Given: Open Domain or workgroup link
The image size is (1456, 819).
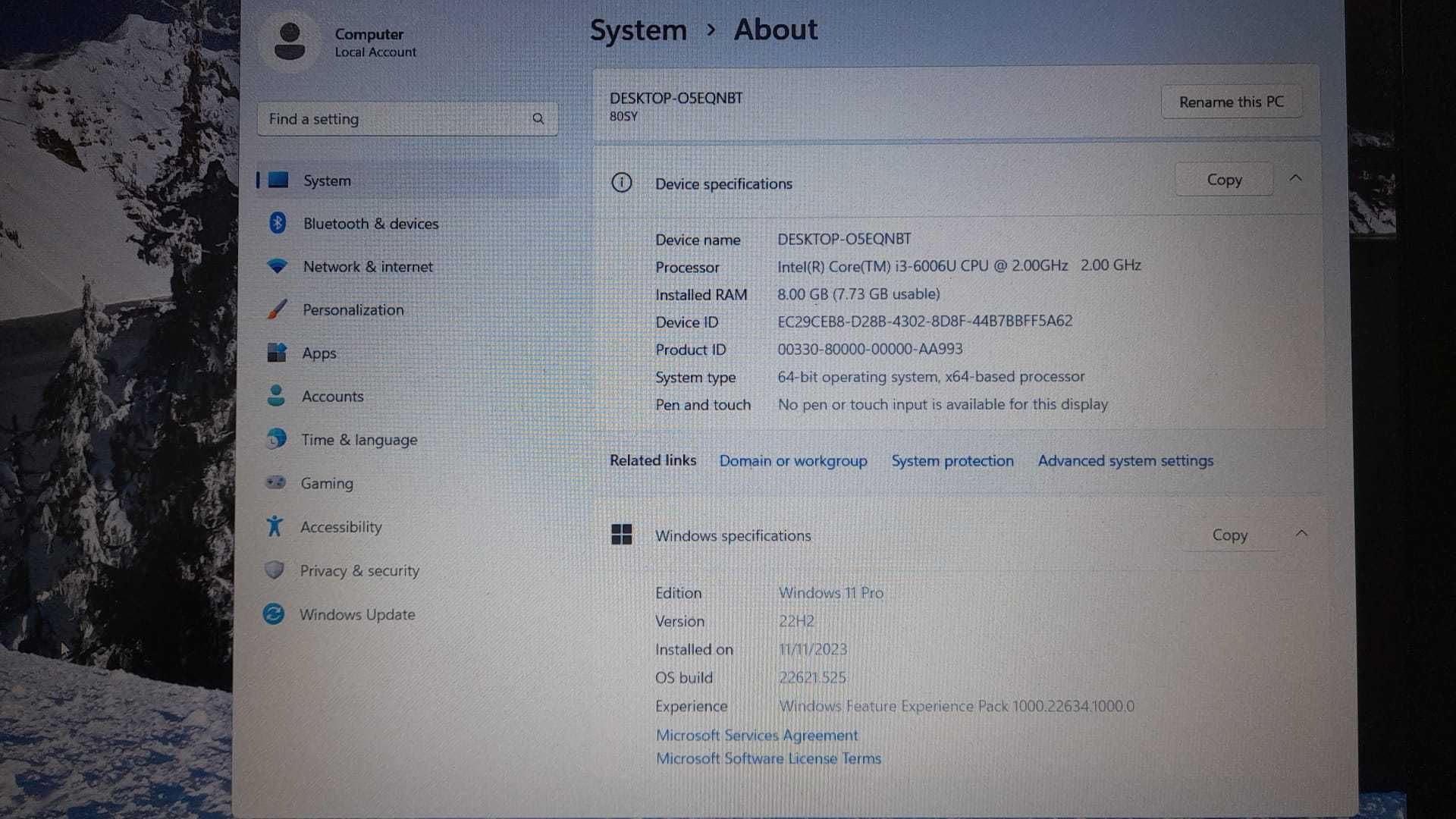Looking at the screenshot, I should click(793, 460).
